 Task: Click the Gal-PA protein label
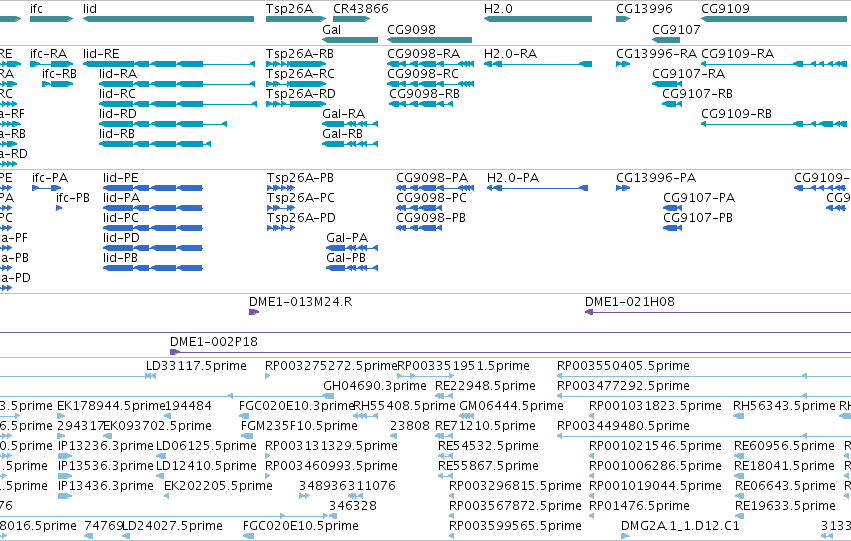click(347, 238)
